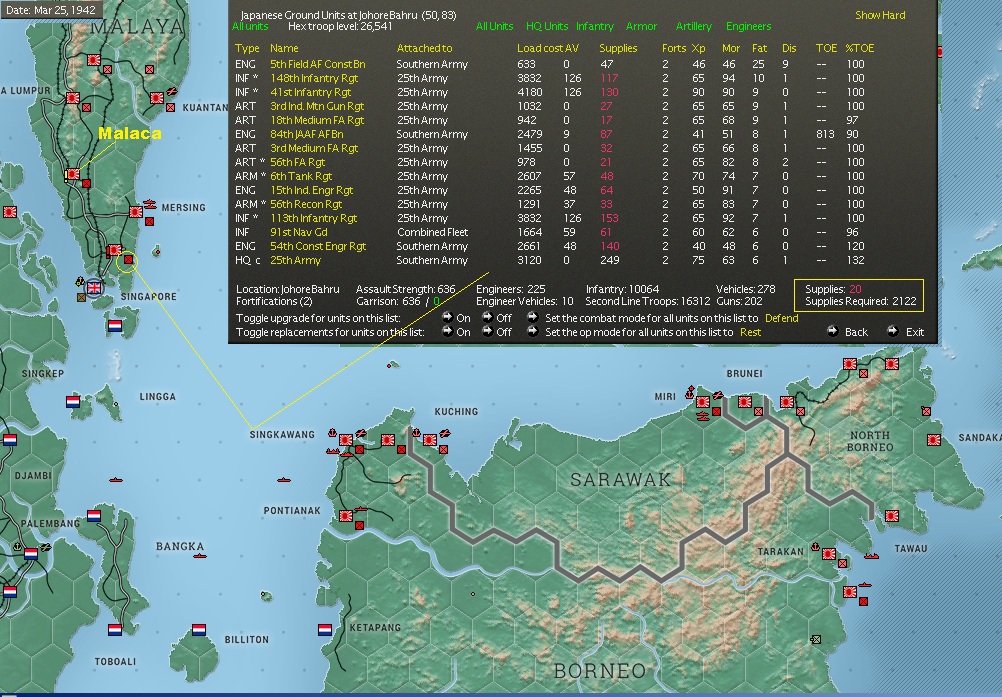Cycle the Rest op mode value
The width and height of the screenshot is (1002, 697).
[750, 332]
